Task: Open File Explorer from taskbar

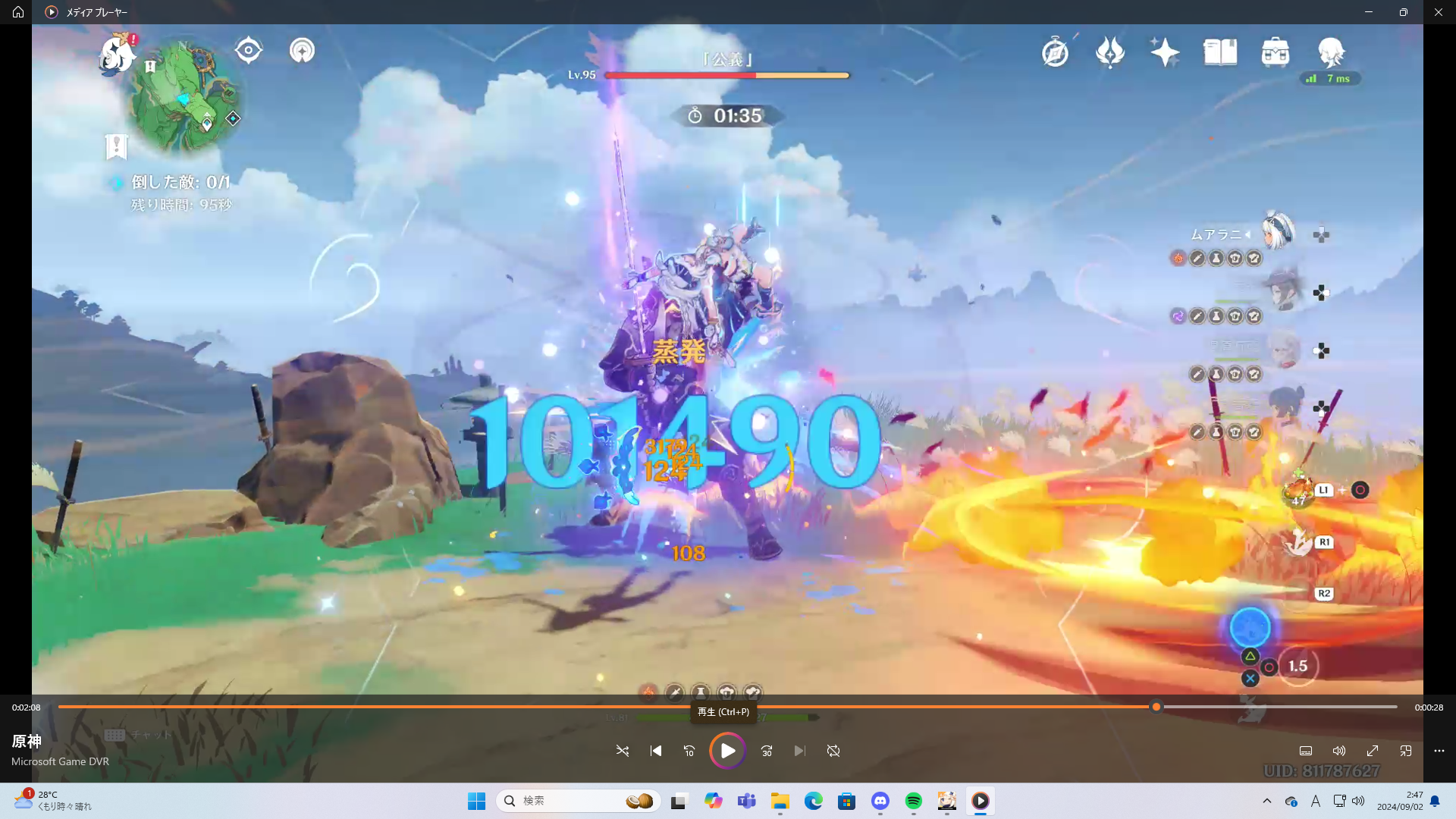Action: 780,801
